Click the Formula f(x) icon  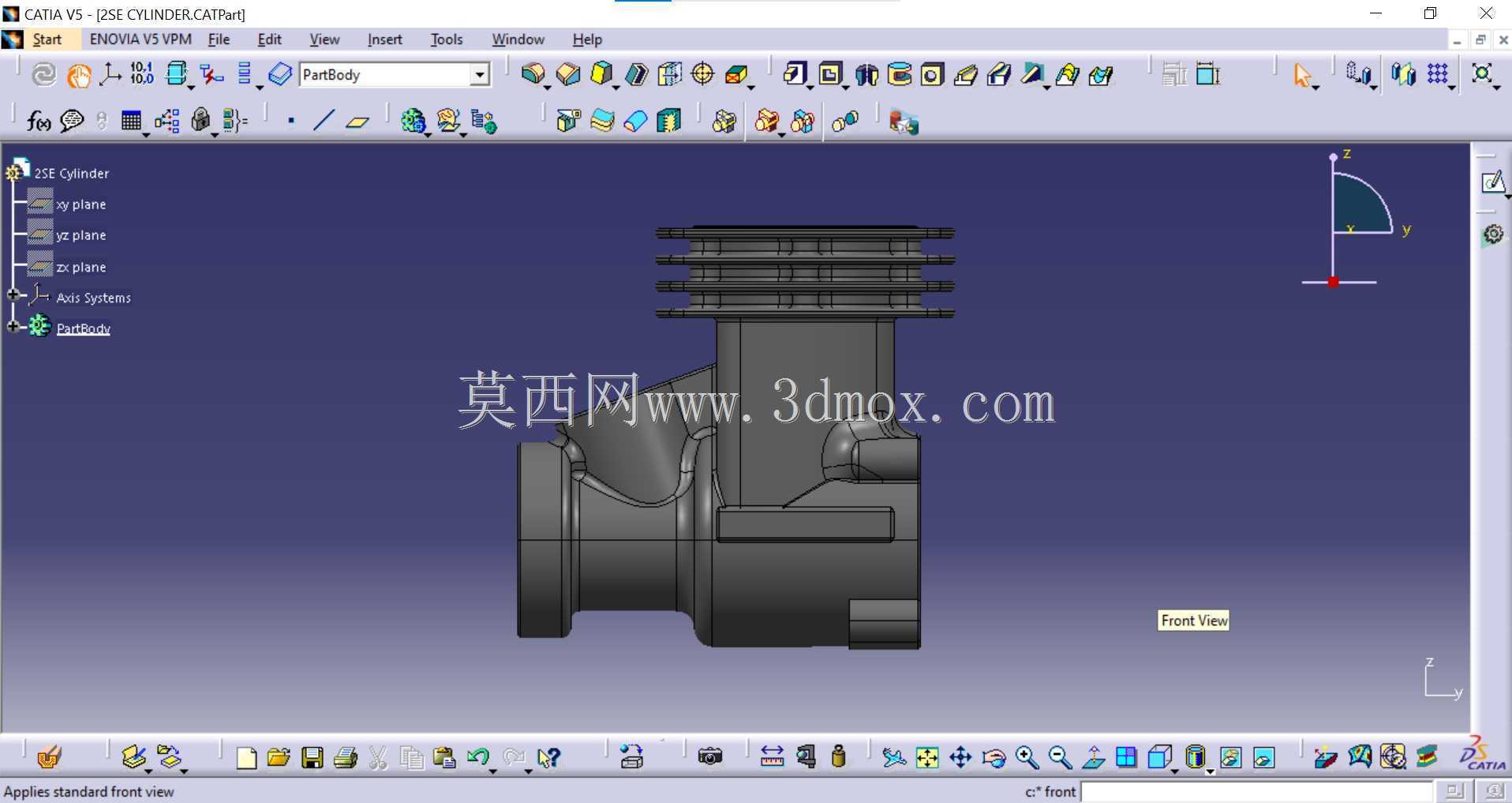(x=38, y=121)
